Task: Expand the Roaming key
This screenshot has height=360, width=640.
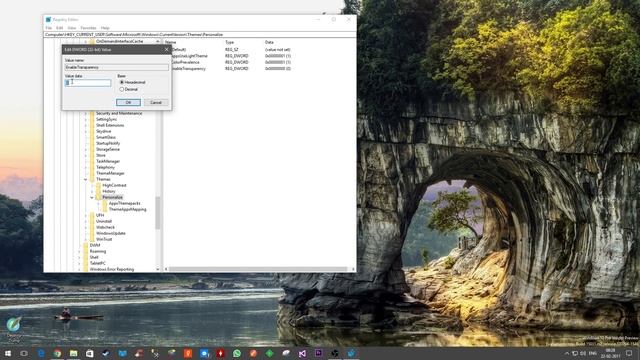Action: pos(79,251)
